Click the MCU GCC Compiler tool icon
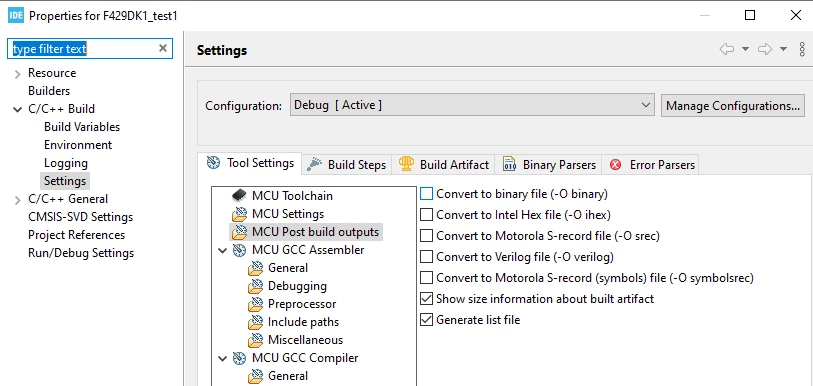 point(239,358)
